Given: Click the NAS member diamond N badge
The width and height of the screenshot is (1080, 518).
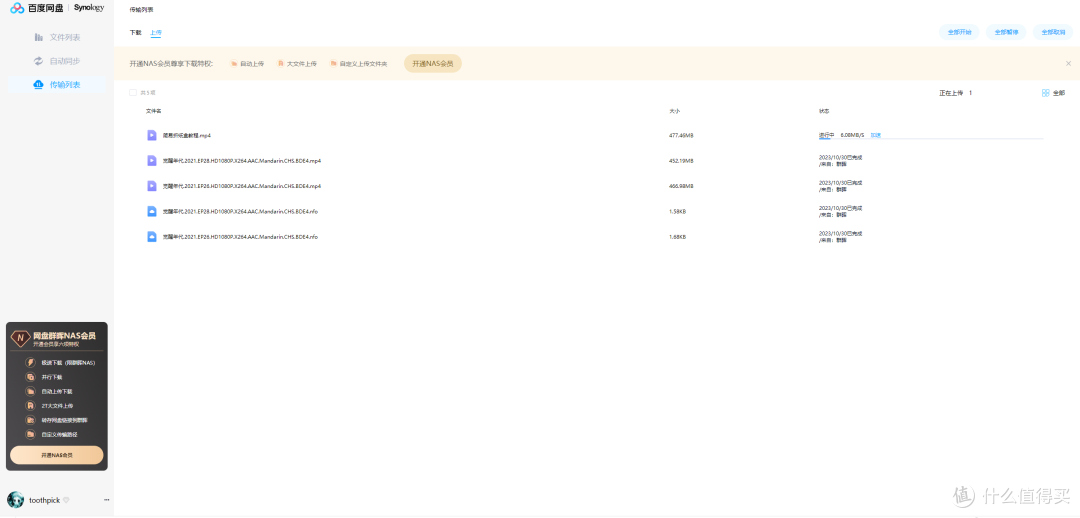Looking at the screenshot, I should coord(21,338).
